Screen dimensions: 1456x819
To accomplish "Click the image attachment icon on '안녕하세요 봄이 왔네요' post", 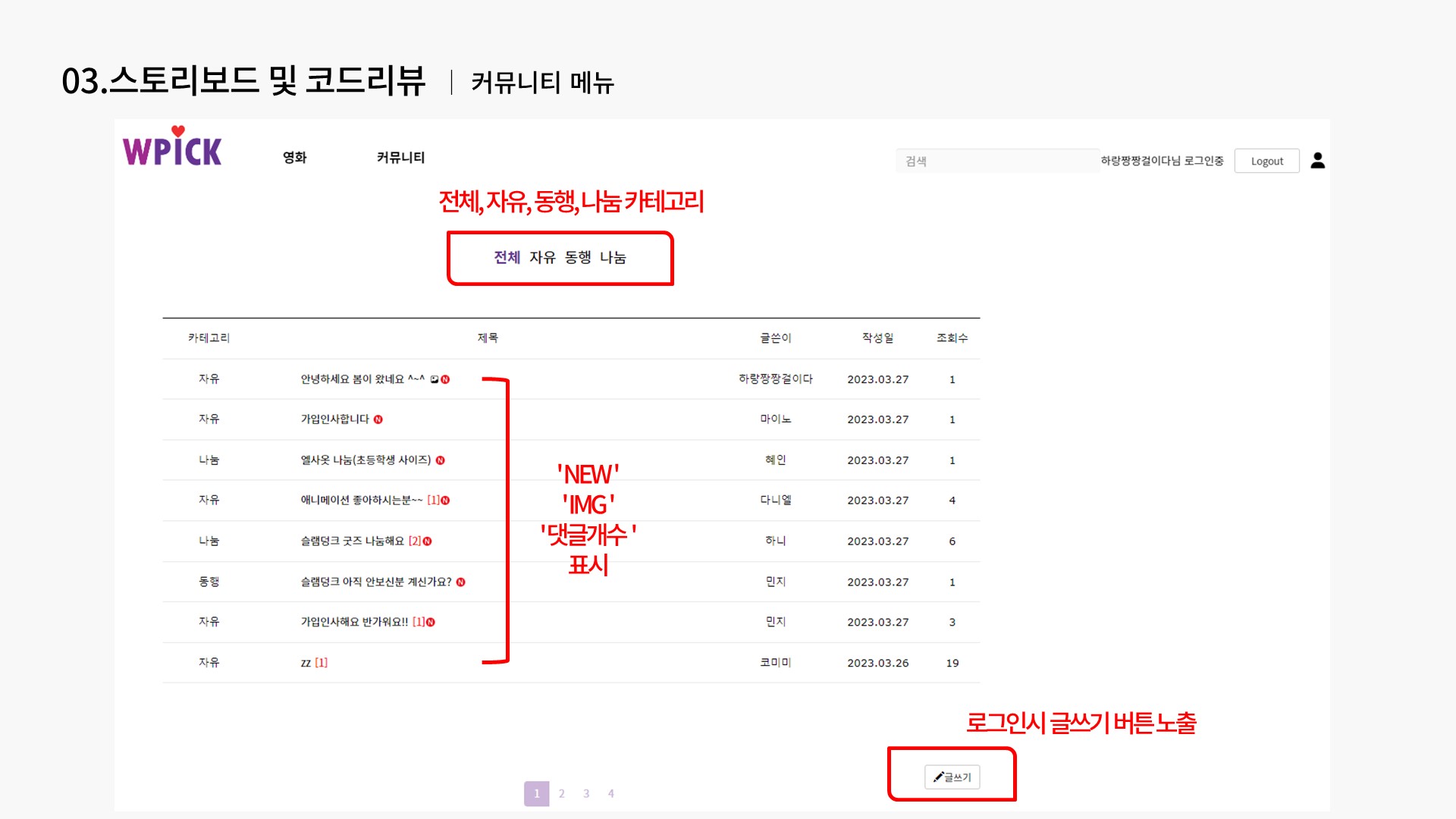I will pyautogui.click(x=434, y=379).
